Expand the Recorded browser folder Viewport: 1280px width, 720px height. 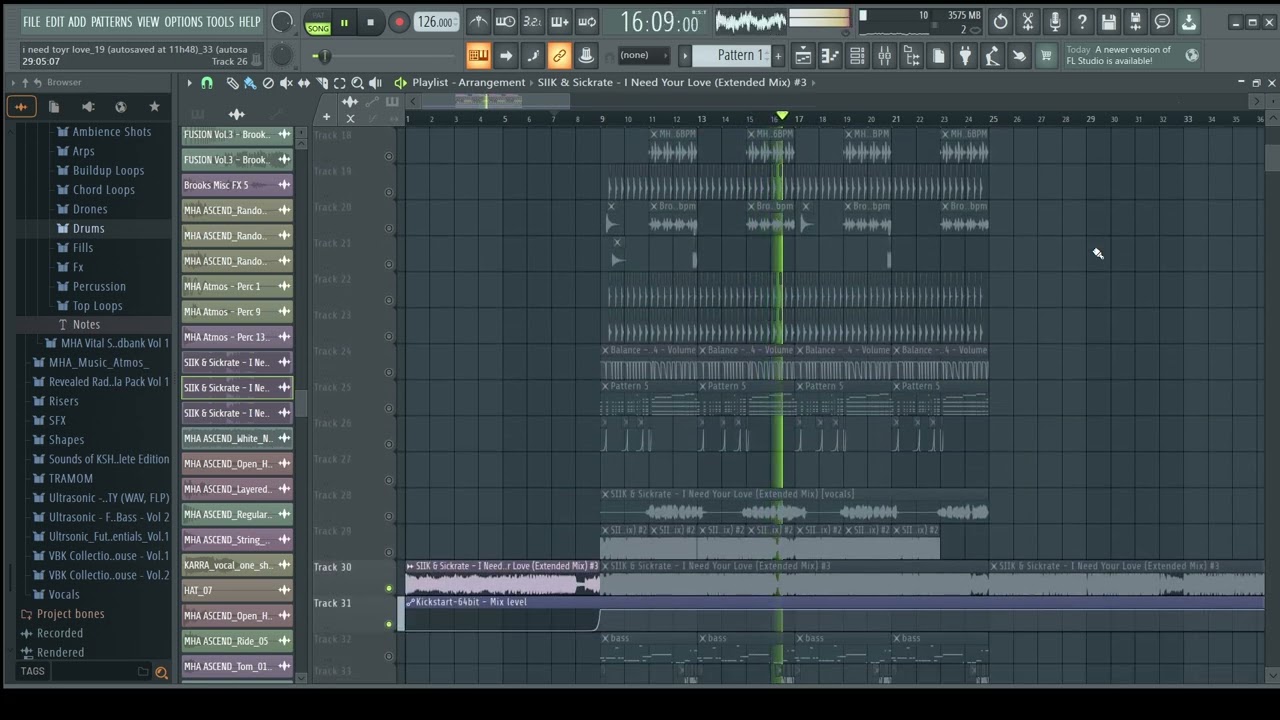60,633
